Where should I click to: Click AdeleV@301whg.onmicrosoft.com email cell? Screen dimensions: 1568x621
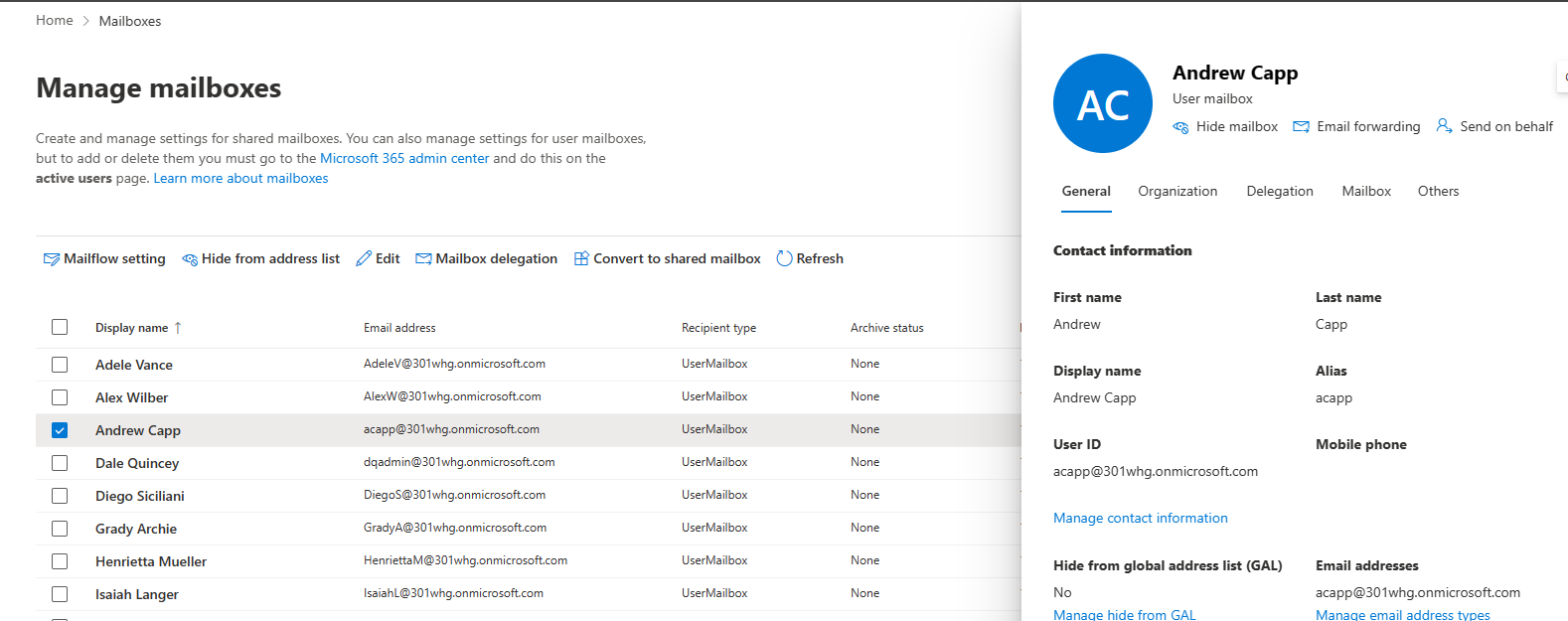454,364
